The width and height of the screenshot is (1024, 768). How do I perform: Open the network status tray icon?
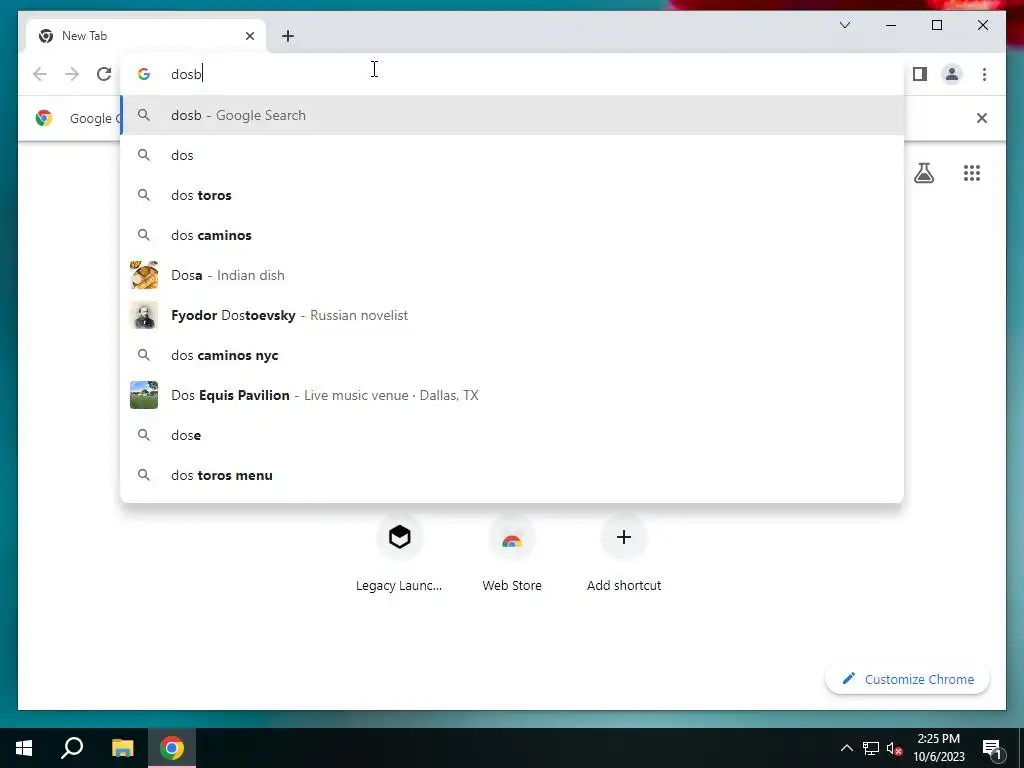click(871, 748)
